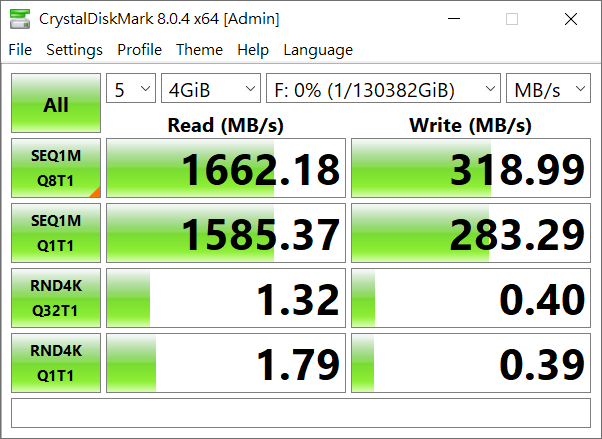Click the RND4K Q1T1 read result 1.79
This screenshot has height=439, width=602.
(x=226, y=363)
